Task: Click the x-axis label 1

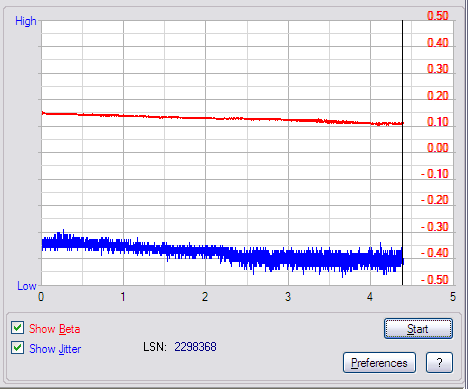Action: click(x=123, y=296)
